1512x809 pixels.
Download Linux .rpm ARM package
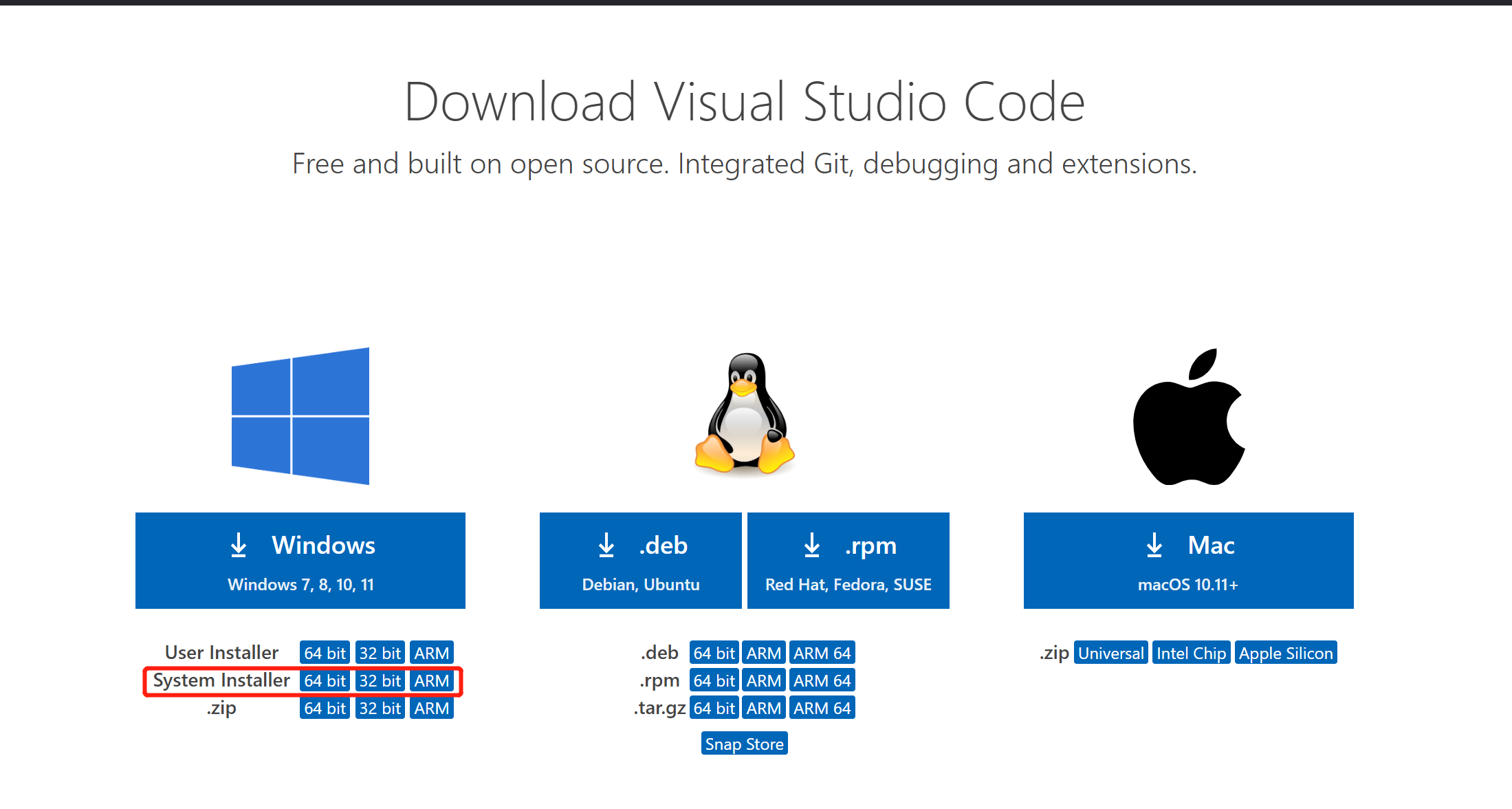(763, 681)
